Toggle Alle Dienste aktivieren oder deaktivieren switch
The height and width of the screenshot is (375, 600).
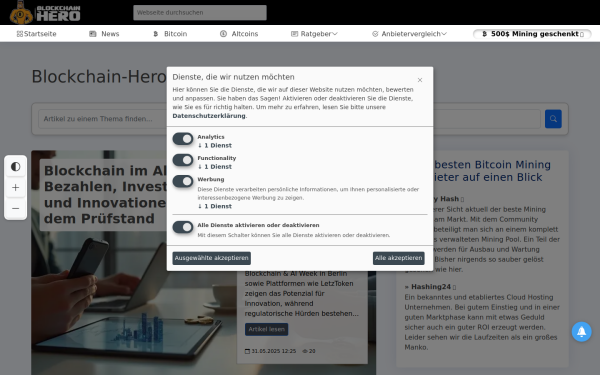pyautogui.click(x=183, y=227)
